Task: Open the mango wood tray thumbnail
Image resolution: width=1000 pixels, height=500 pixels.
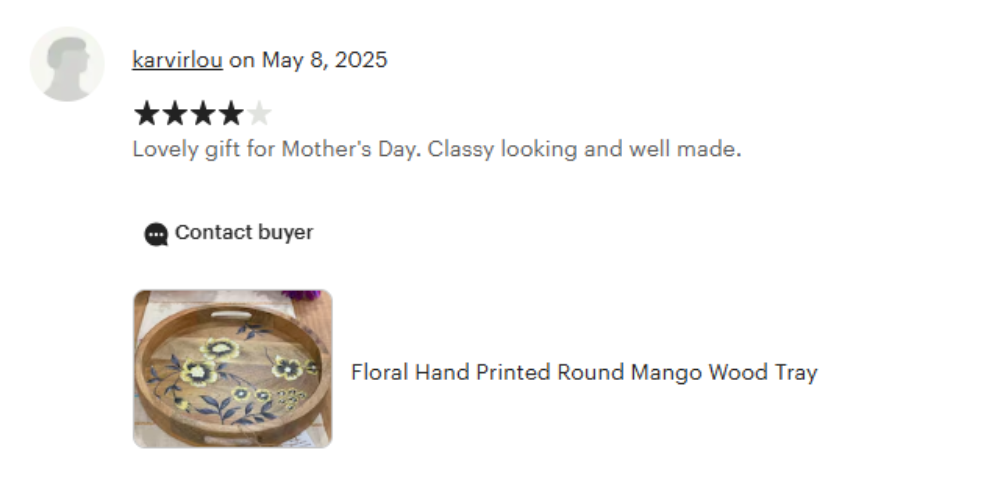Action: (232, 369)
